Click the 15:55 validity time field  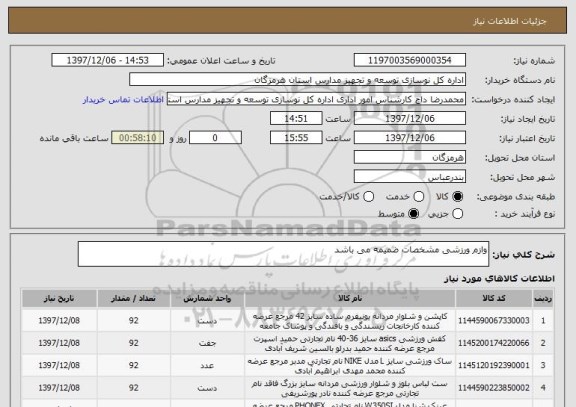[296, 138]
